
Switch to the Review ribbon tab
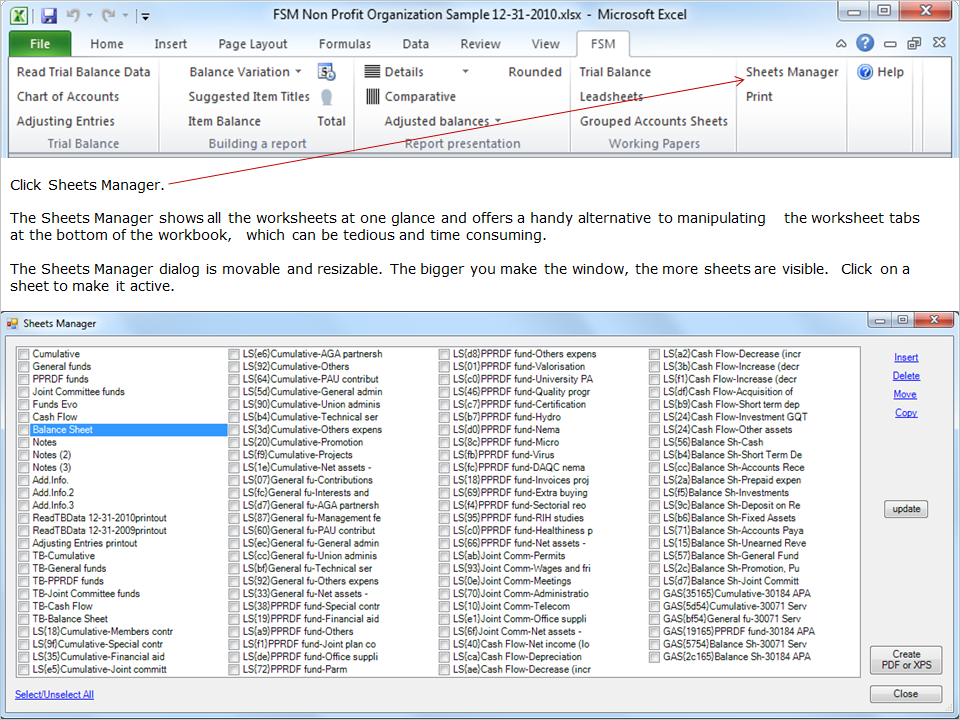480,44
